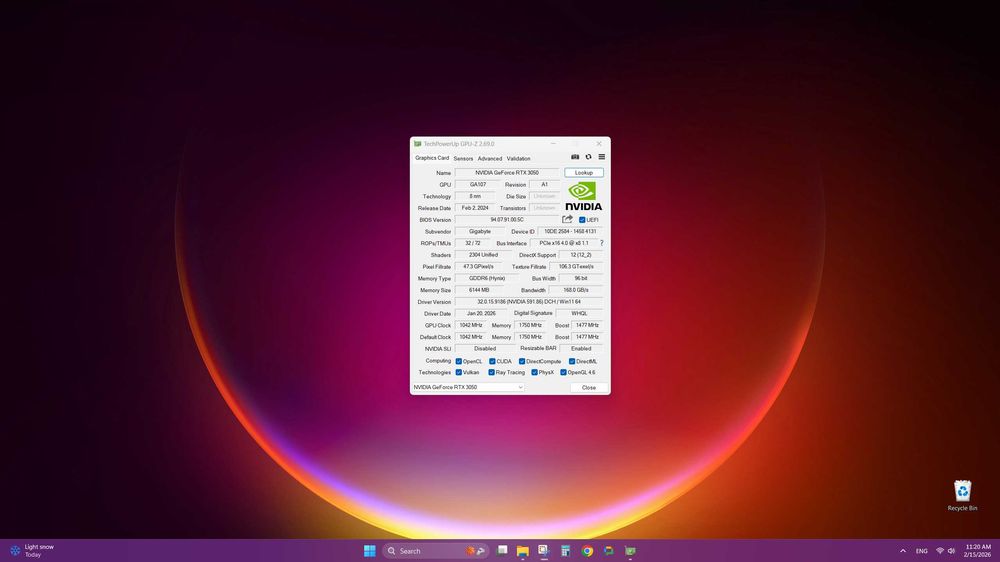
Task: Show hidden system tray icons
Action: pos(902,551)
